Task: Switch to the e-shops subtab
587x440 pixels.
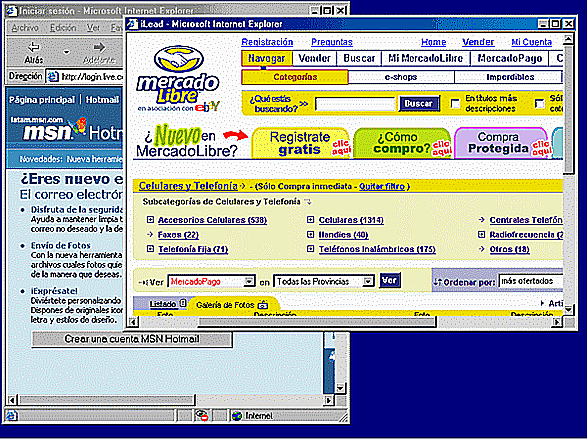Action: pyautogui.click(x=401, y=77)
